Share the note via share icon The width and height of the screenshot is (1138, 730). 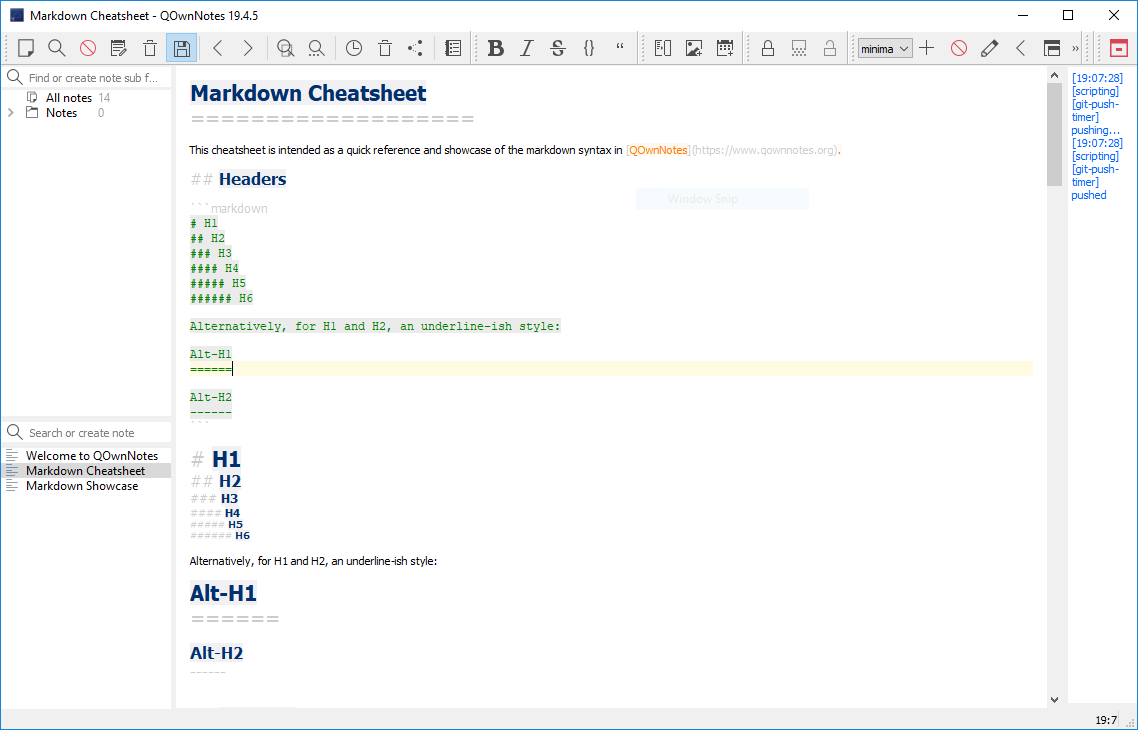(415, 49)
